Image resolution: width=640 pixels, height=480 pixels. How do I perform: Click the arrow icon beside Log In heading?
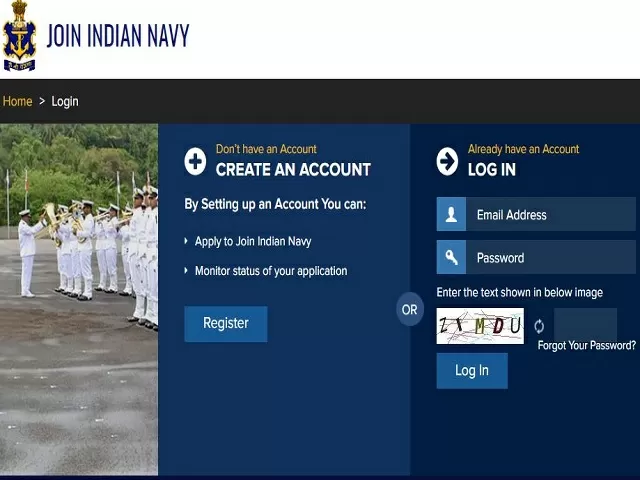tap(447, 162)
